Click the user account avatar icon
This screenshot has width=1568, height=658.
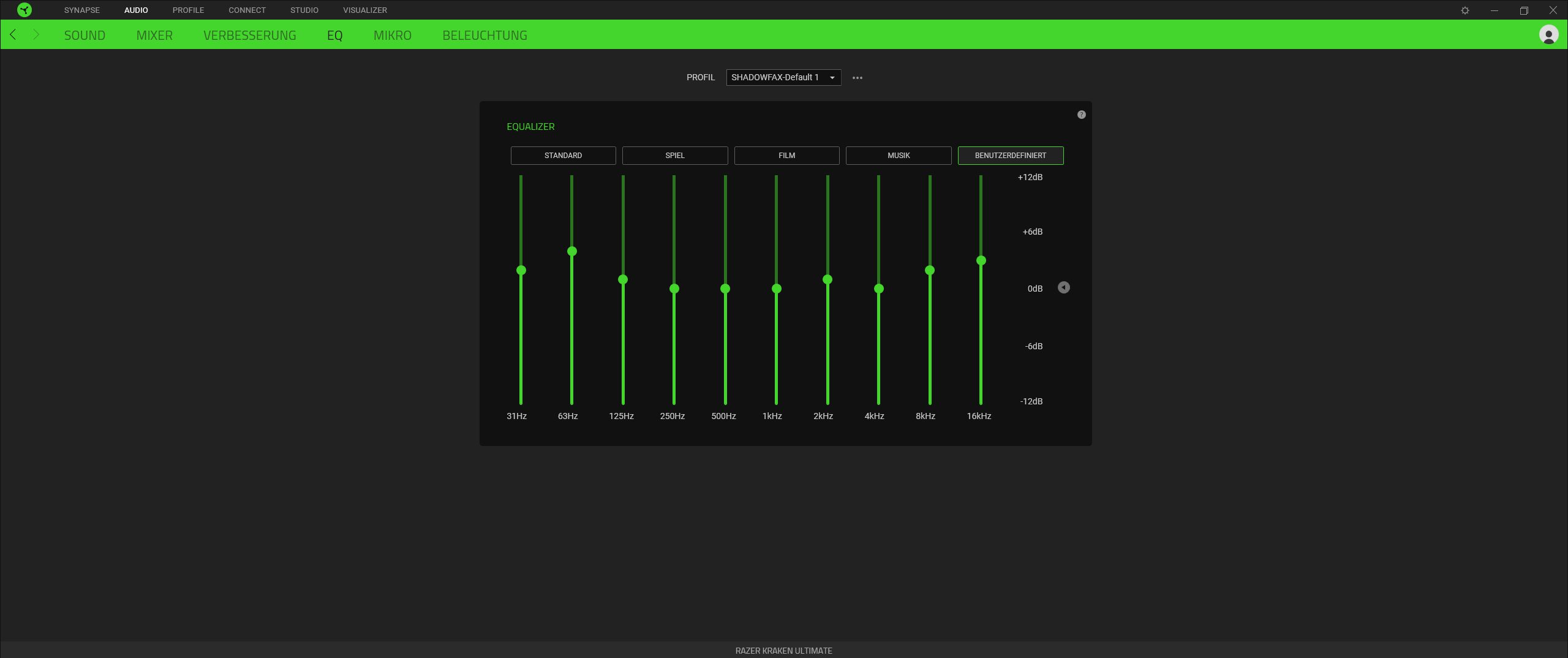pyautogui.click(x=1548, y=35)
